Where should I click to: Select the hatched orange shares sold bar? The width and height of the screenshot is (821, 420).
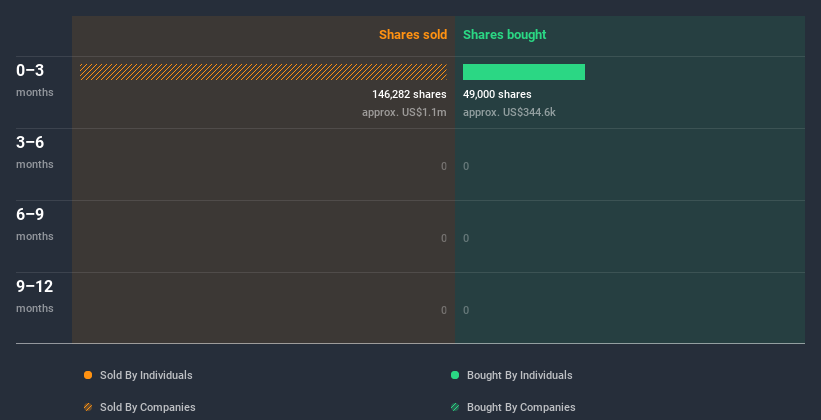[x=263, y=72]
